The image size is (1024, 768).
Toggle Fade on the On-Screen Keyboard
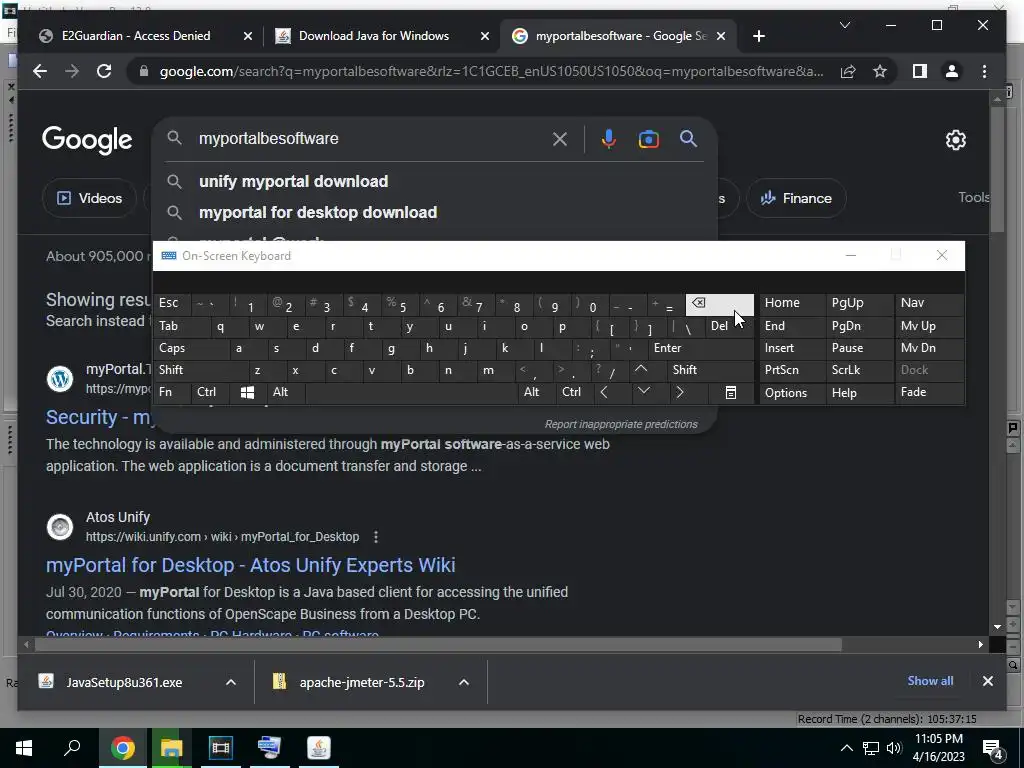(x=929, y=392)
